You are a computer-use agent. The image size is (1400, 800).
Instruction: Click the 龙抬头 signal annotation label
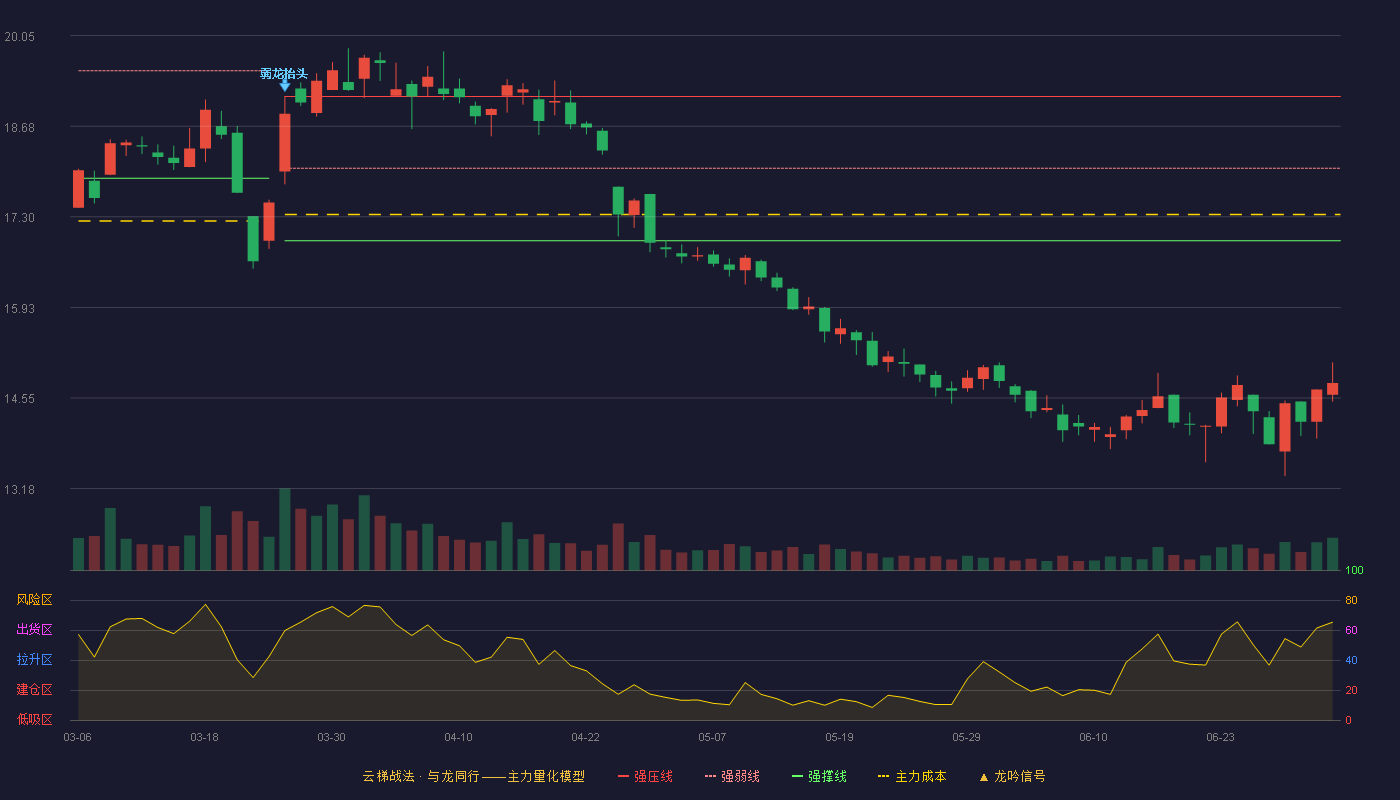[x=284, y=73]
